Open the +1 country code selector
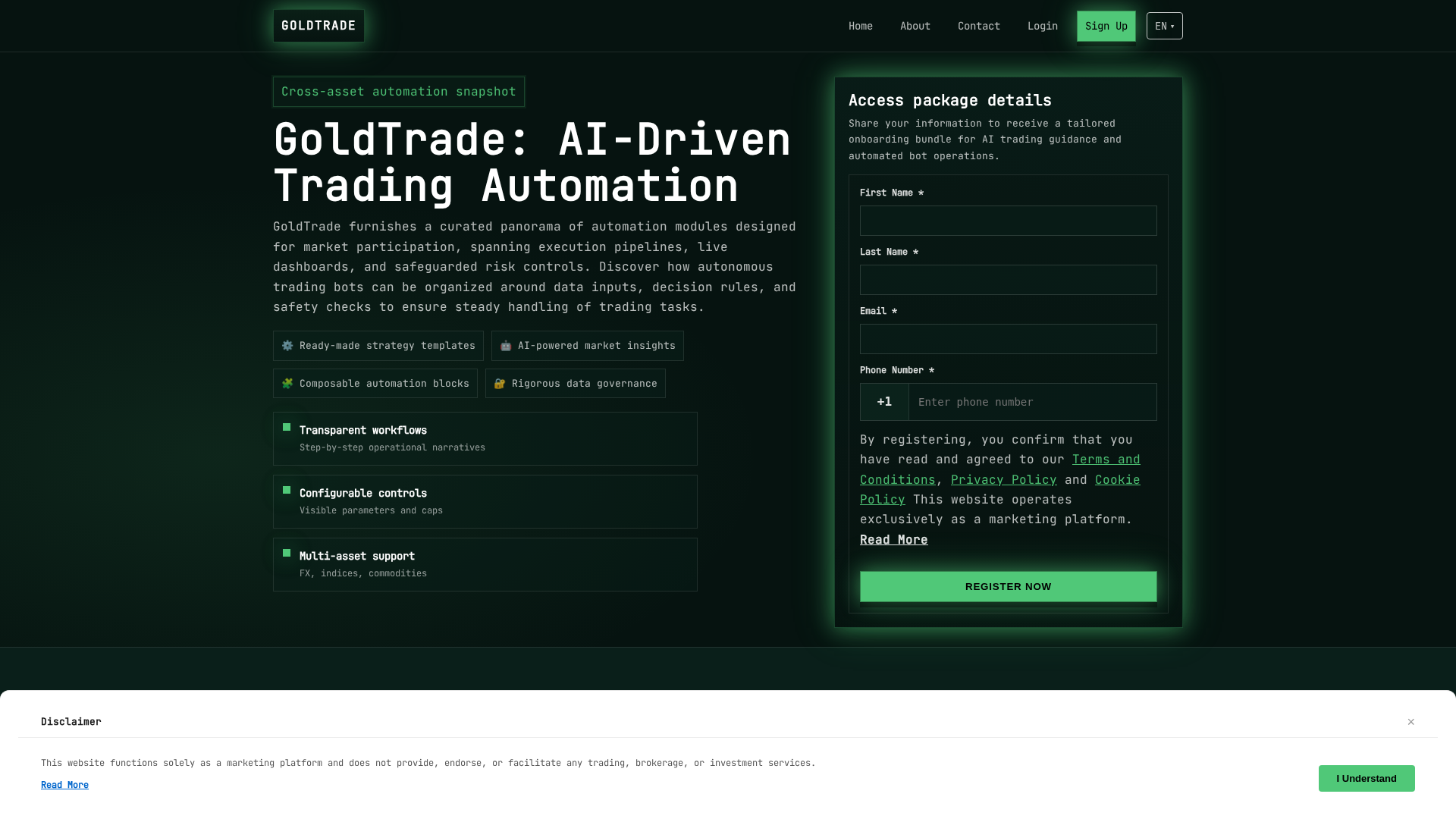1456x819 pixels. [x=884, y=402]
